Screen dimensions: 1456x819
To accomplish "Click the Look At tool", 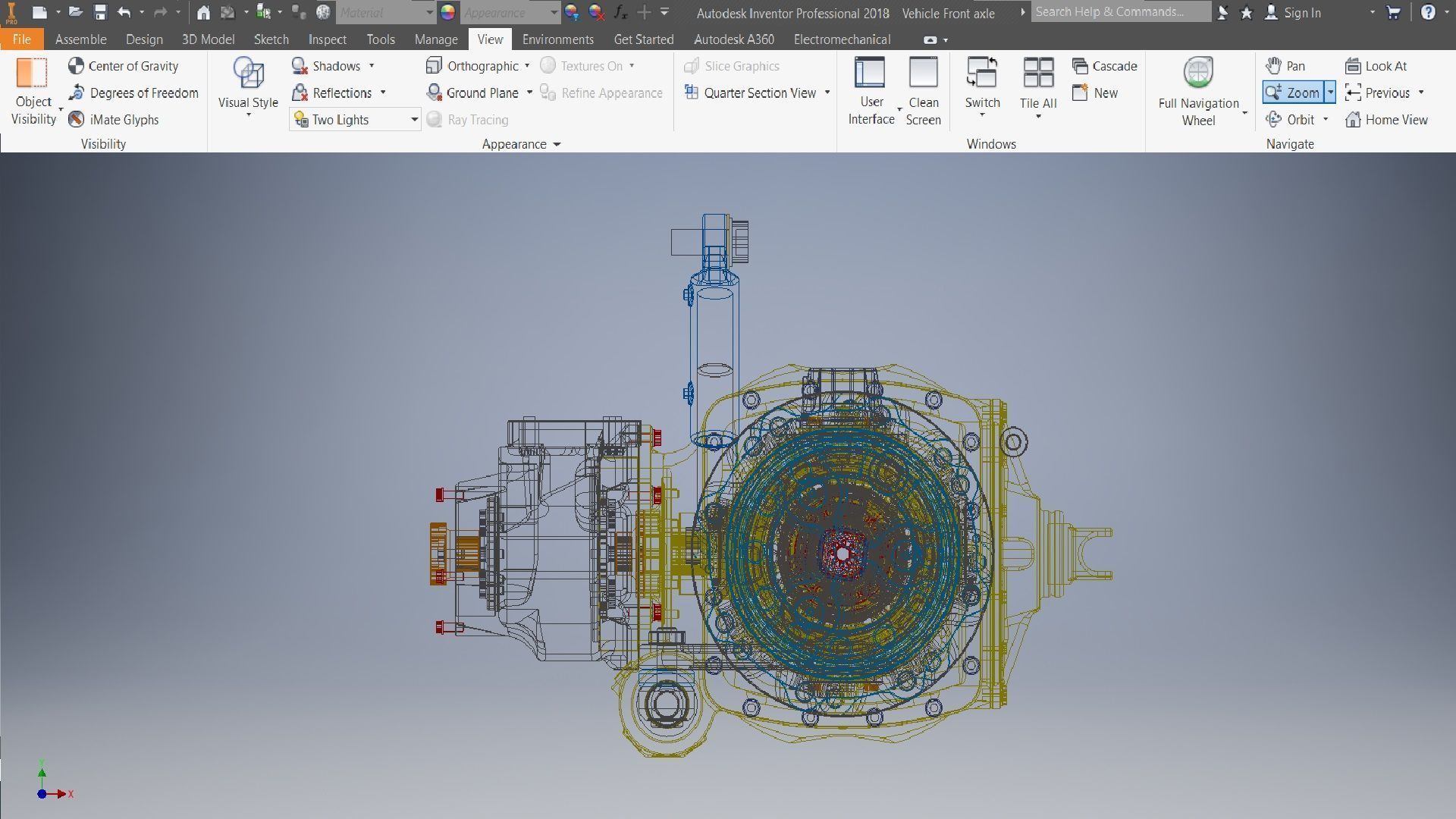I will [1376, 66].
